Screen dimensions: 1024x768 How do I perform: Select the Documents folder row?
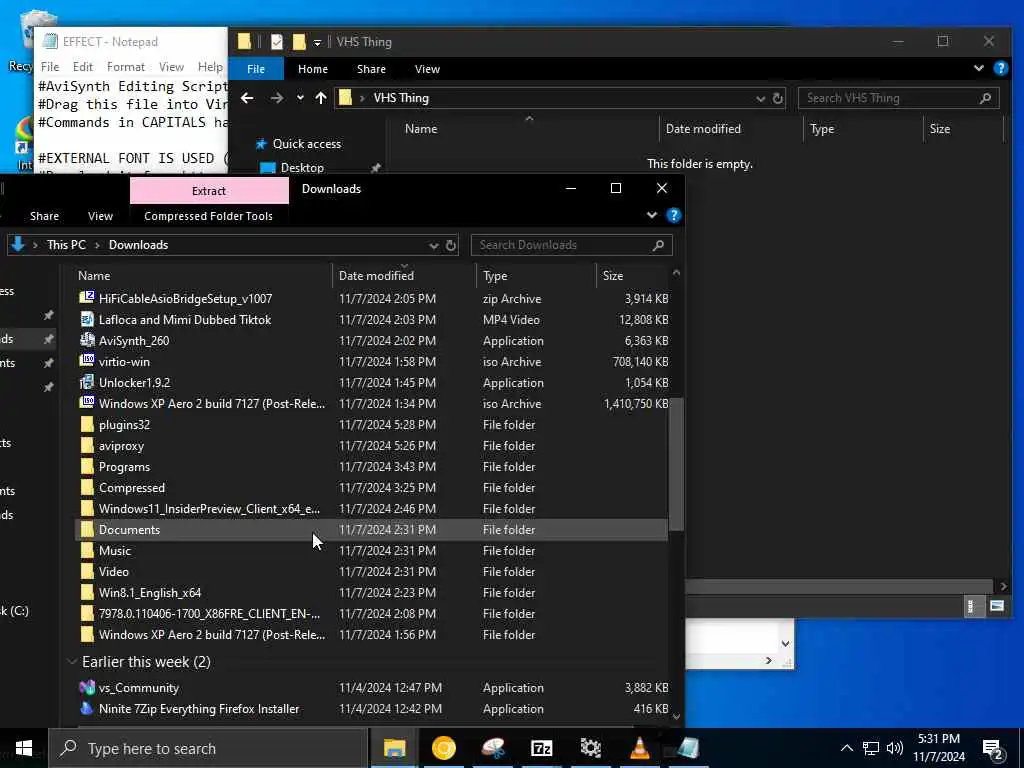372,530
